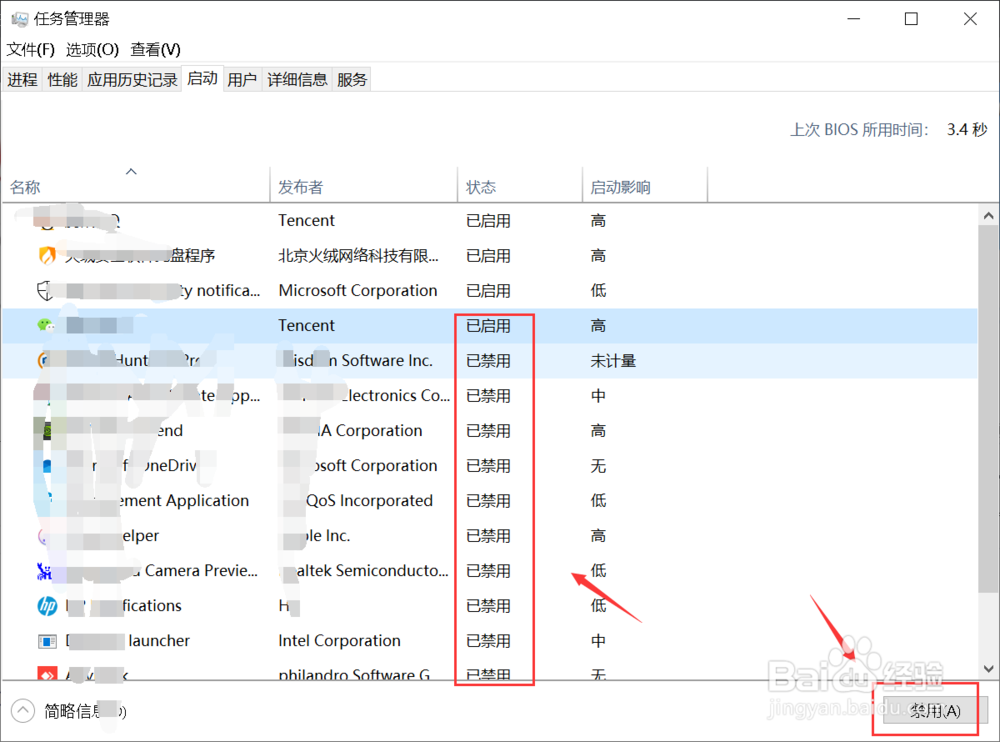The width and height of the screenshot is (1000, 742).
Task: Switch to the 详细信息 tab
Action: point(297,80)
